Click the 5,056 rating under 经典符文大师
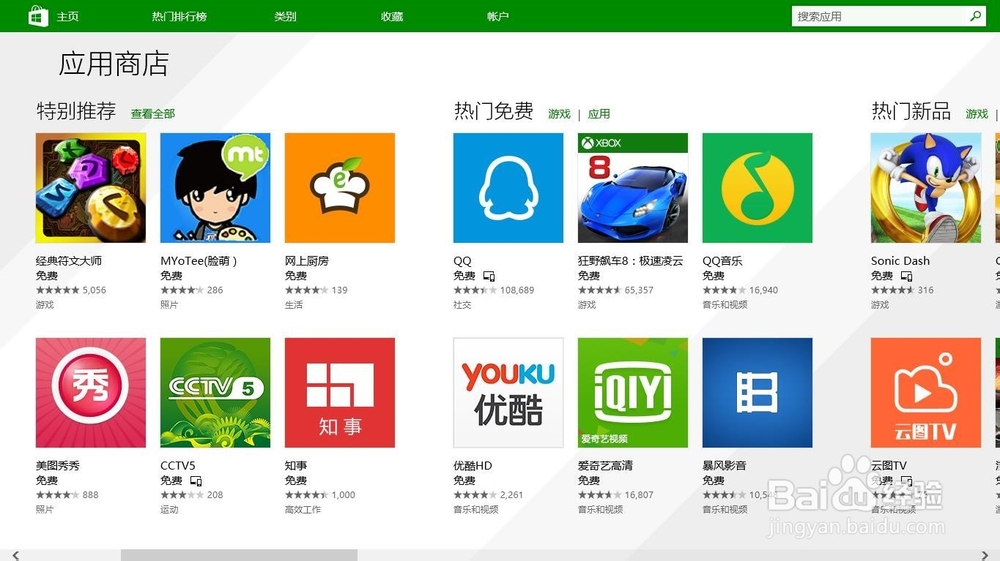 click(x=94, y=290)
